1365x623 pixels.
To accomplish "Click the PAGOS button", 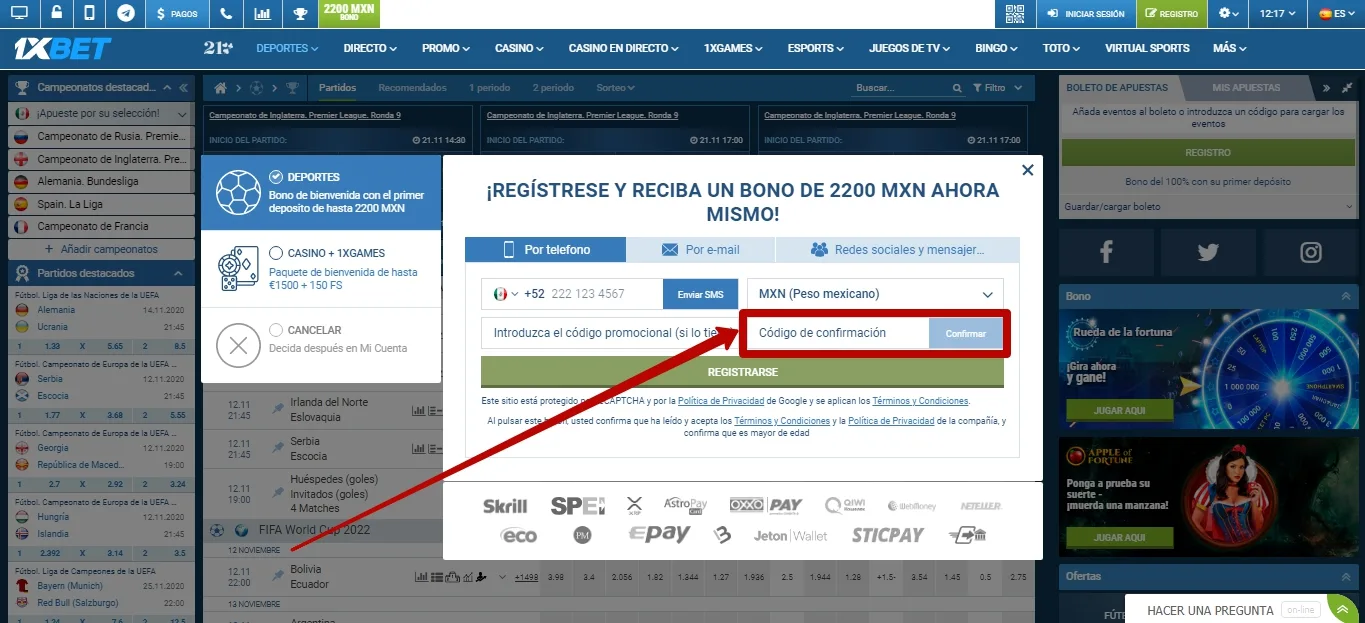I will pyautogui.click(x=177, y=14).
